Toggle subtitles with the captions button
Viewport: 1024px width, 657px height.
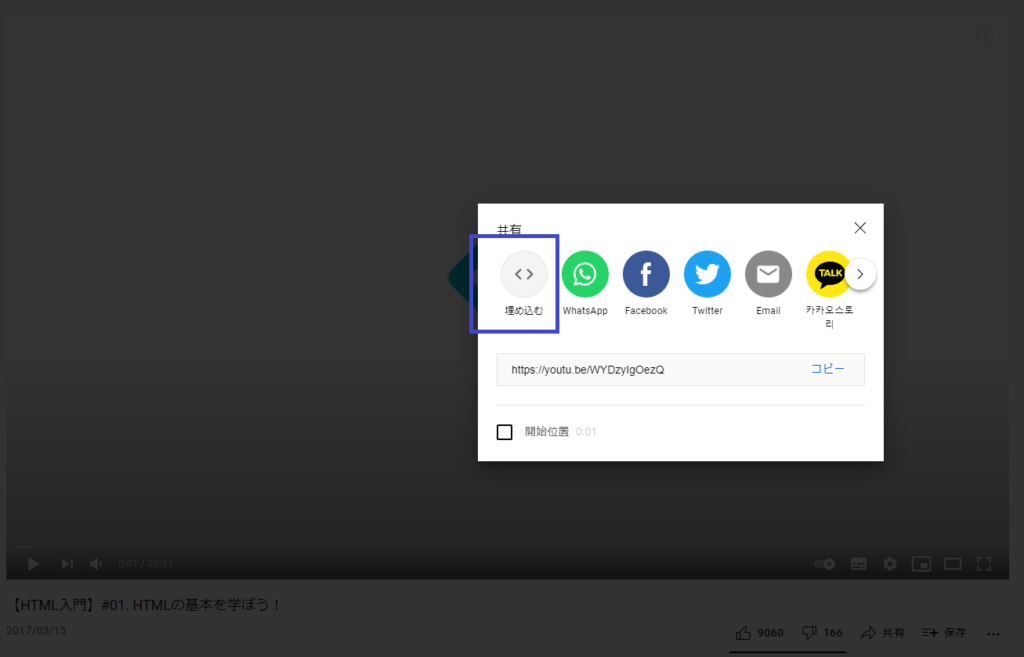858,564
